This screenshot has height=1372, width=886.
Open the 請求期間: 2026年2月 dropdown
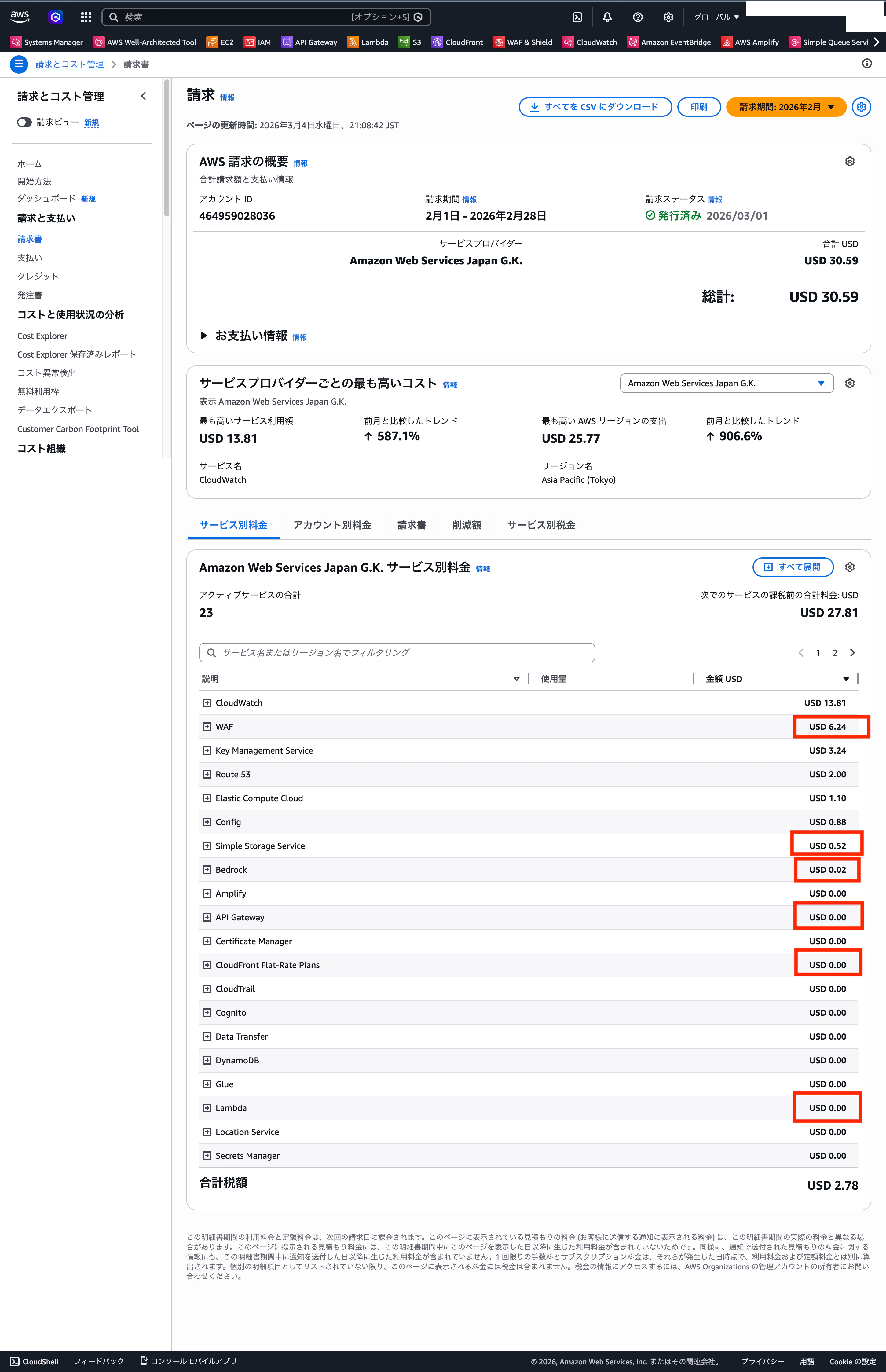pyautogui.click(x=786, y=107)
